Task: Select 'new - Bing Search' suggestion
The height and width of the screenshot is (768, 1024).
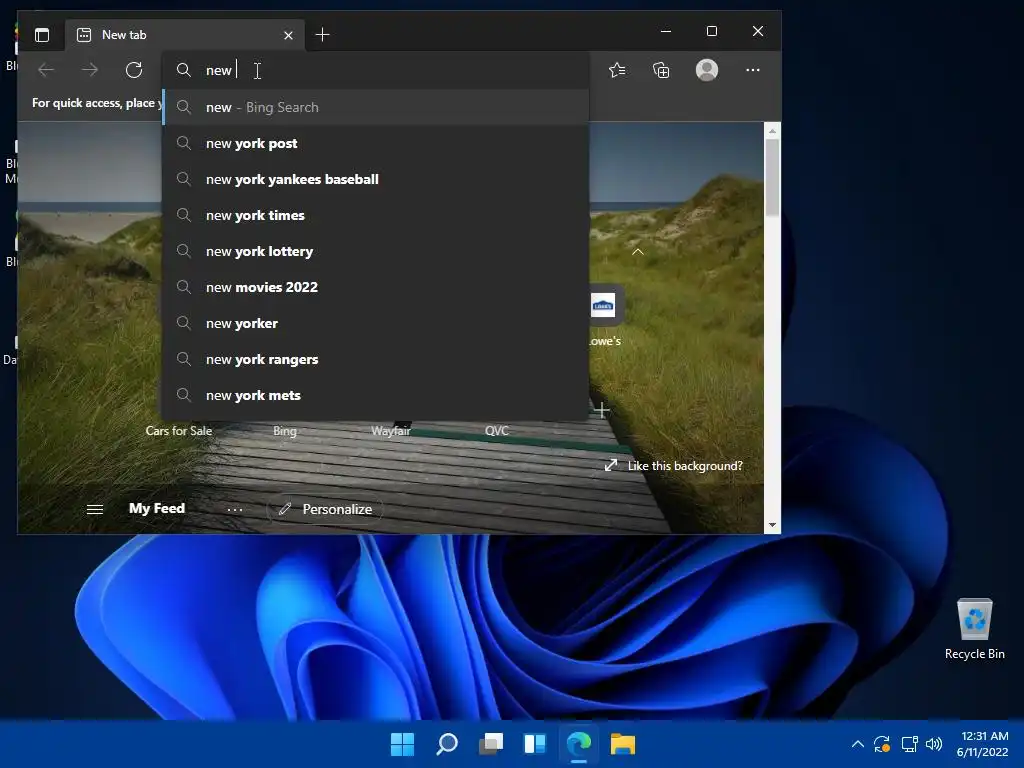Action: click(376, 107)
